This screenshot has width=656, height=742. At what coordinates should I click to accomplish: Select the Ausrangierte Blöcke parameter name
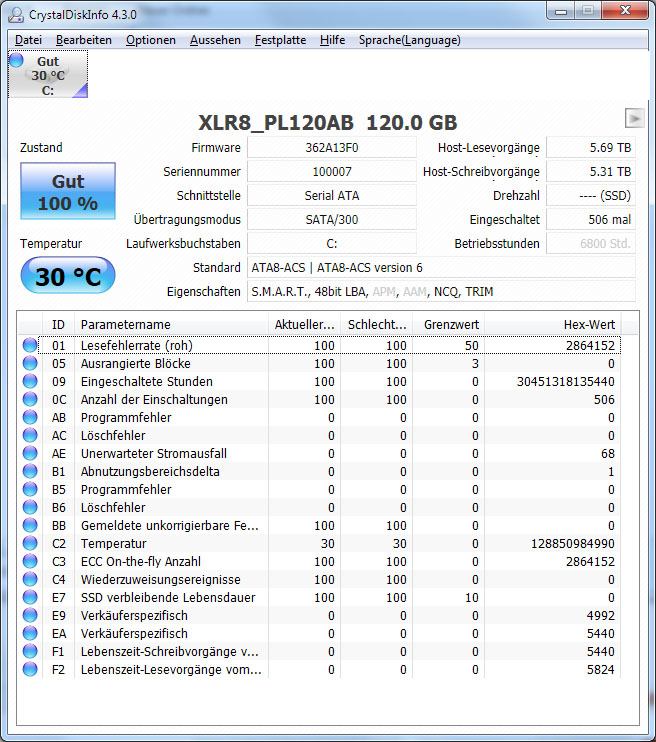click(x=135, y=363)
